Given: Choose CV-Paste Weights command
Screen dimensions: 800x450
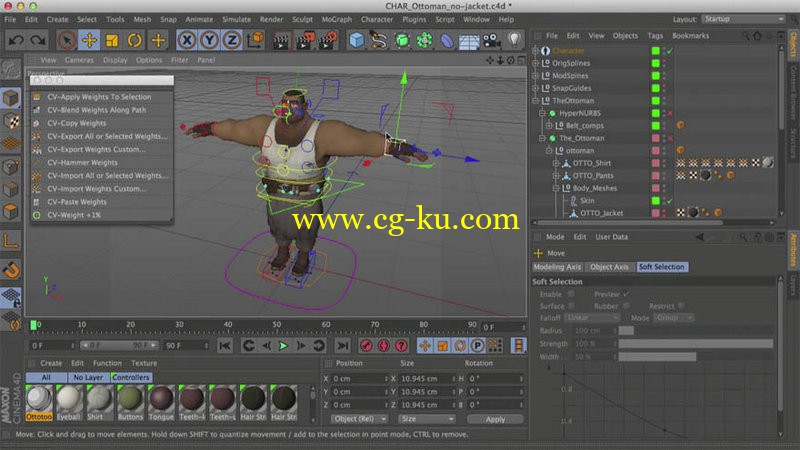Looking at the screenshot, I should 77,202.
